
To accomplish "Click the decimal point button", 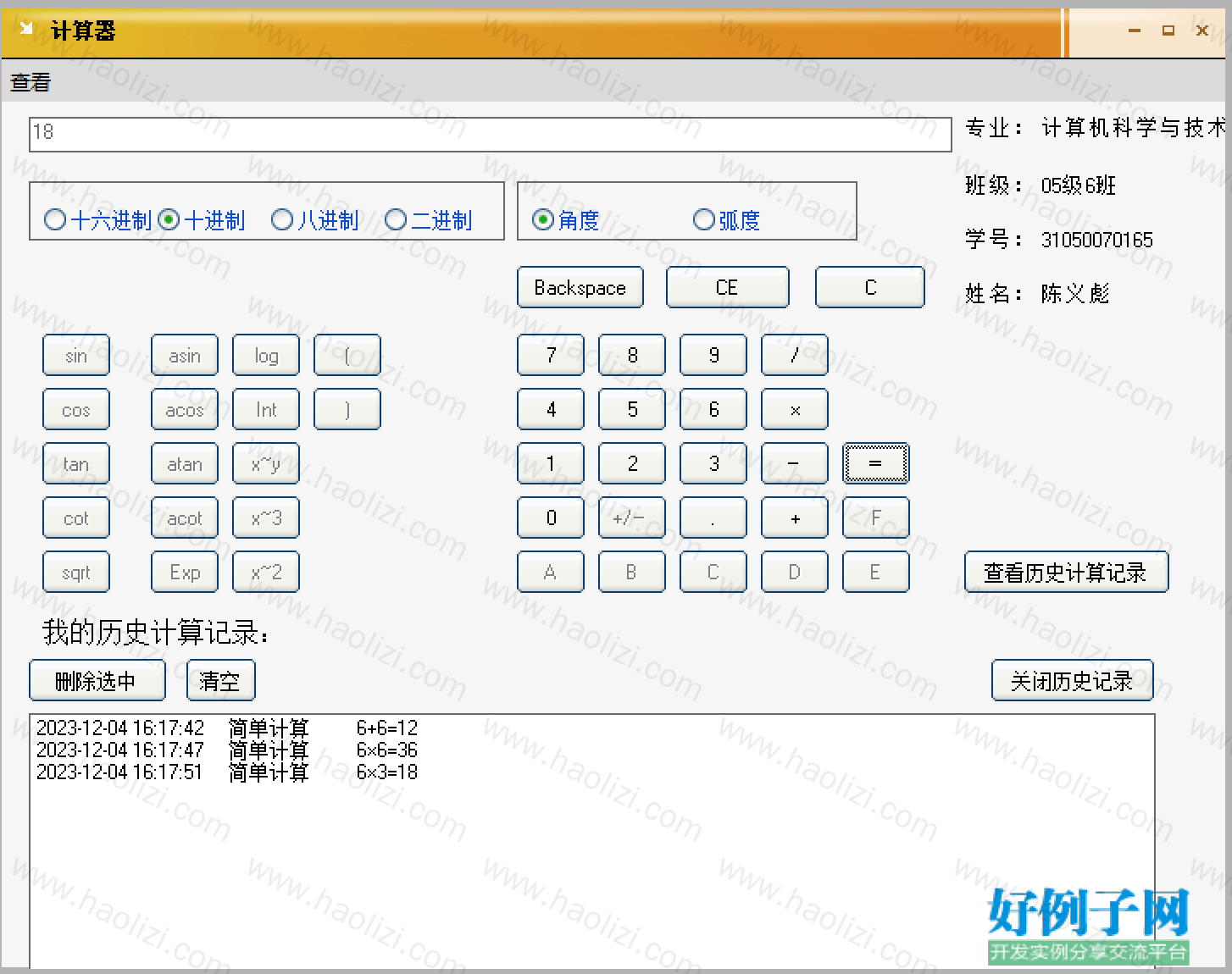I will pyautogui.click(x=713, y=517).
